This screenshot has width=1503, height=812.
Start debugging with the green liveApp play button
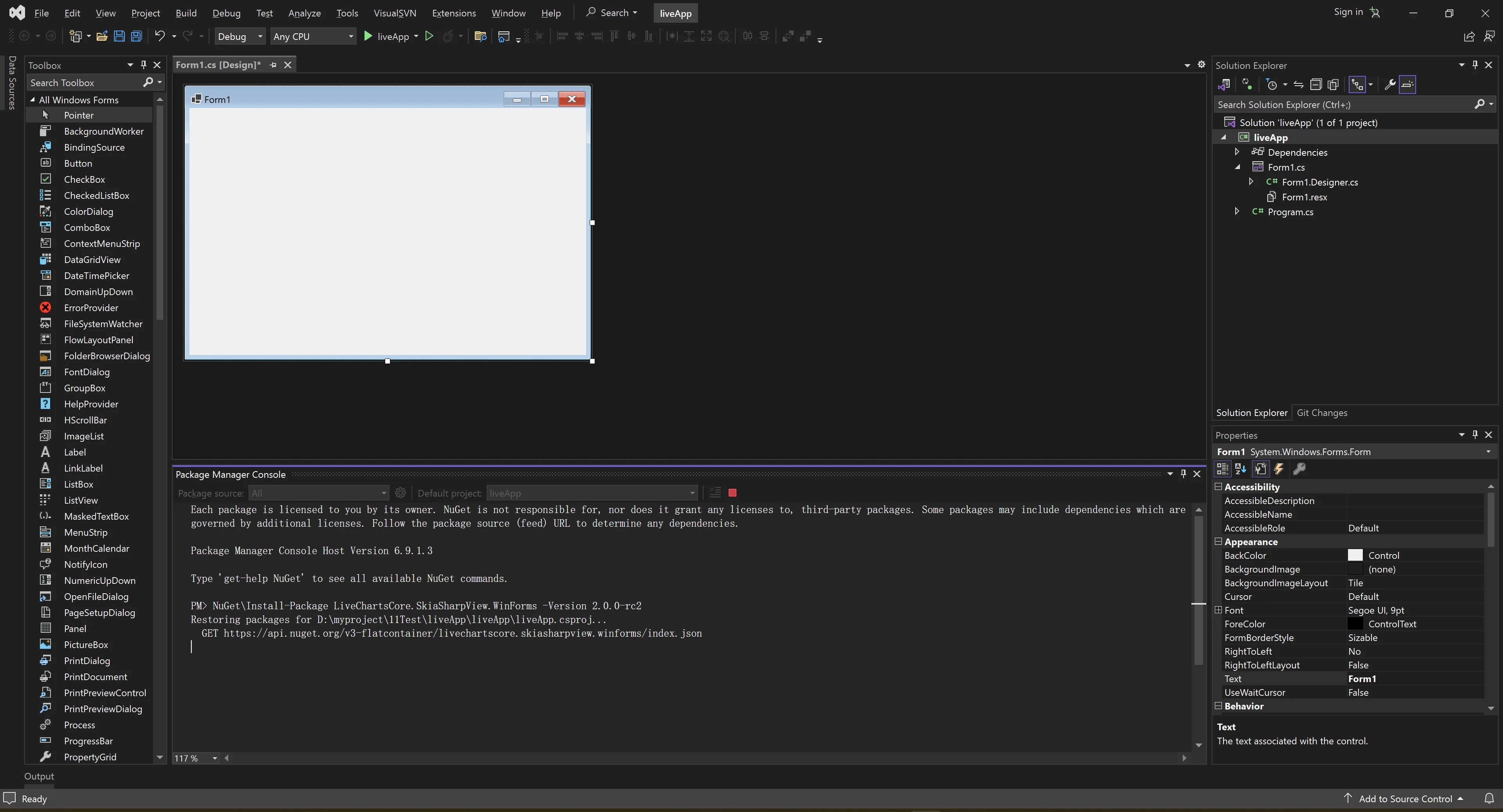click(368, 36)
